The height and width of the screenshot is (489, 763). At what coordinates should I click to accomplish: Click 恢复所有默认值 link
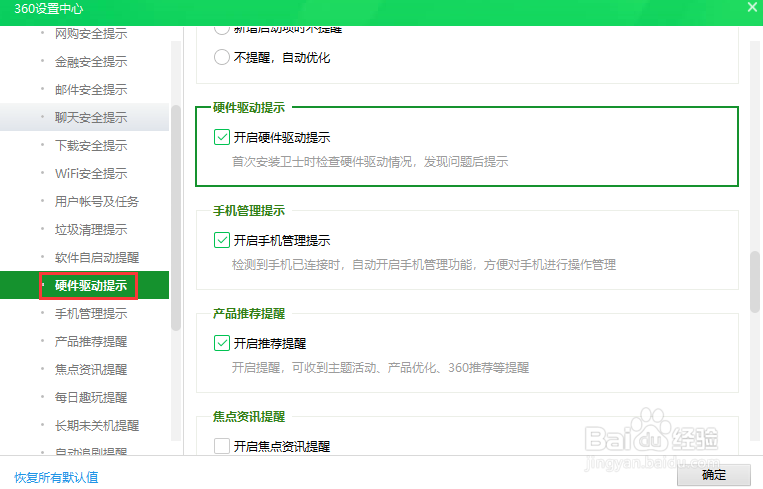[56, 477]
